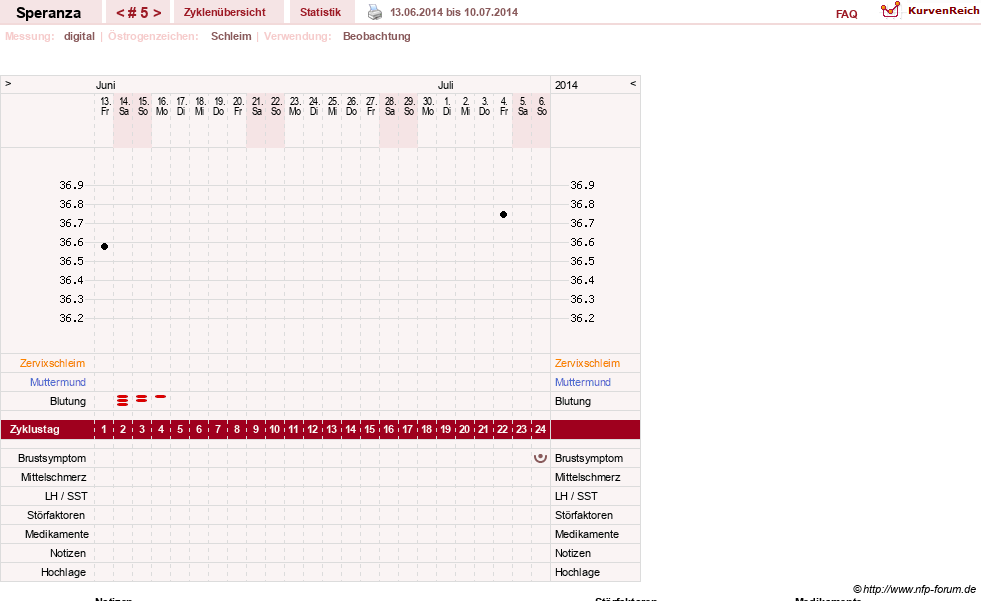The image size is (981, 601).
Task: Click the Speranza profile name
Action: coord(48,13)
